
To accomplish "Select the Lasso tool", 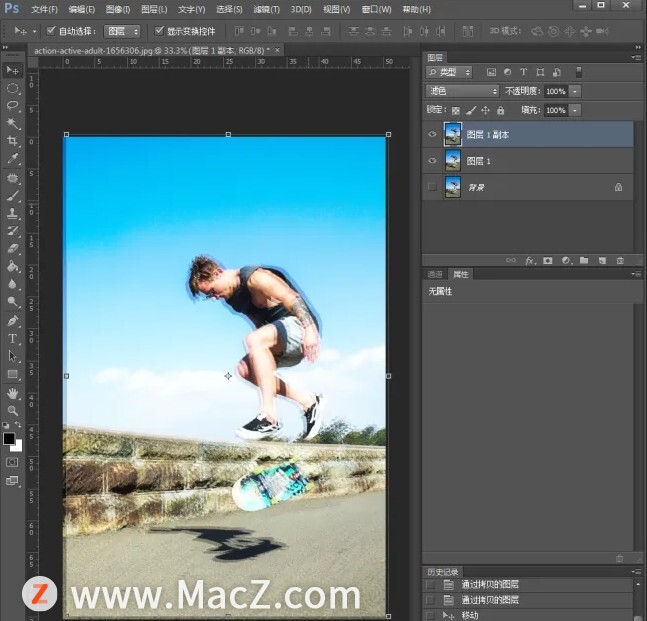I will point(13,105).
